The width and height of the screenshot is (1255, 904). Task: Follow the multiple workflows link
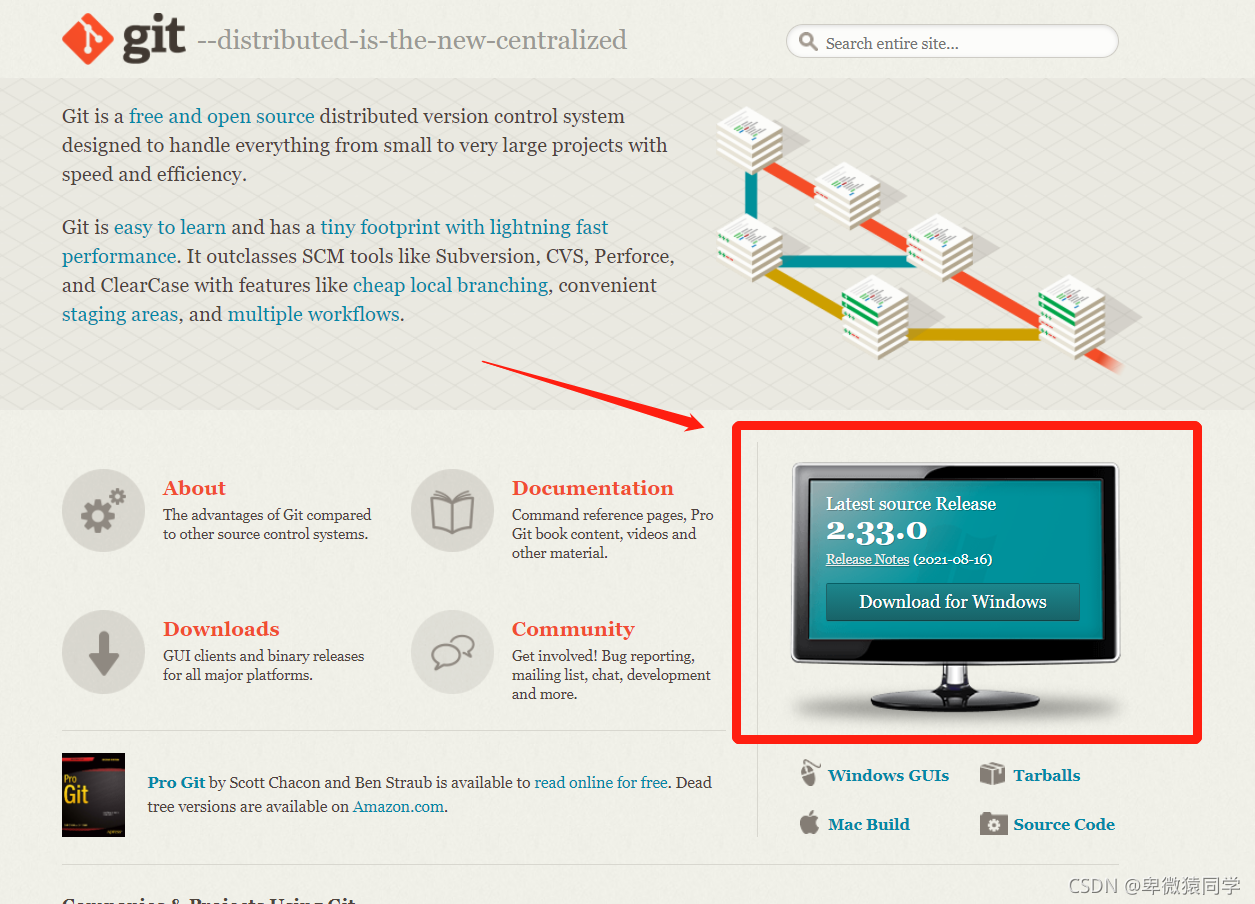coord(314,314)
